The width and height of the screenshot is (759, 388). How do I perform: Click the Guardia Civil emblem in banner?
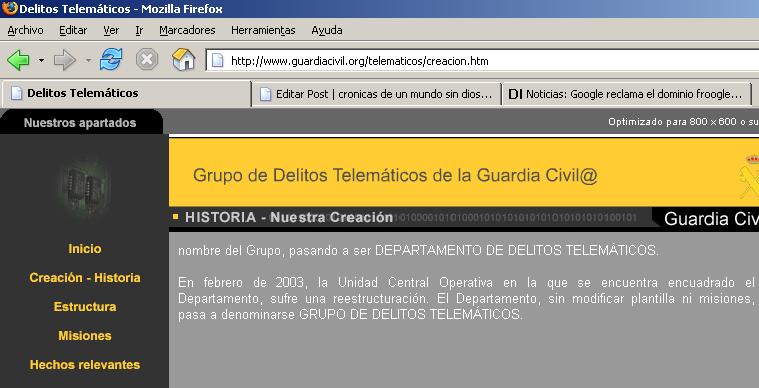pyautogui.click(x=749, y=176)
